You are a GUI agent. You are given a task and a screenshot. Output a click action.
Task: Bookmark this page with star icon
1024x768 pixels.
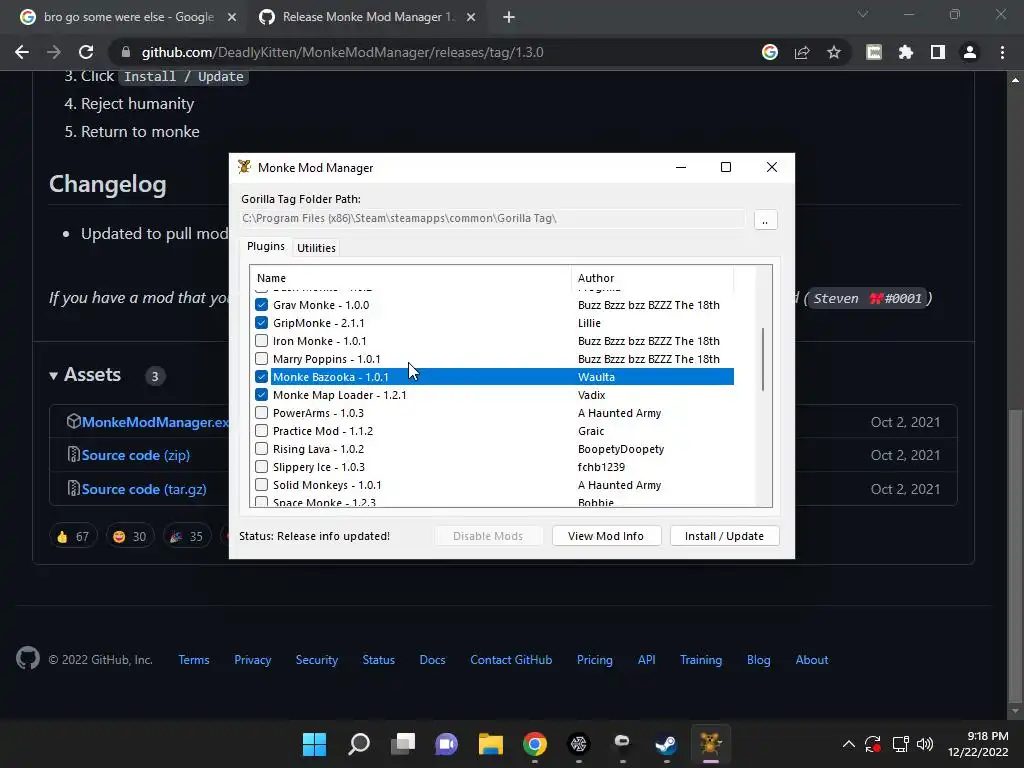tap(834, 52)
